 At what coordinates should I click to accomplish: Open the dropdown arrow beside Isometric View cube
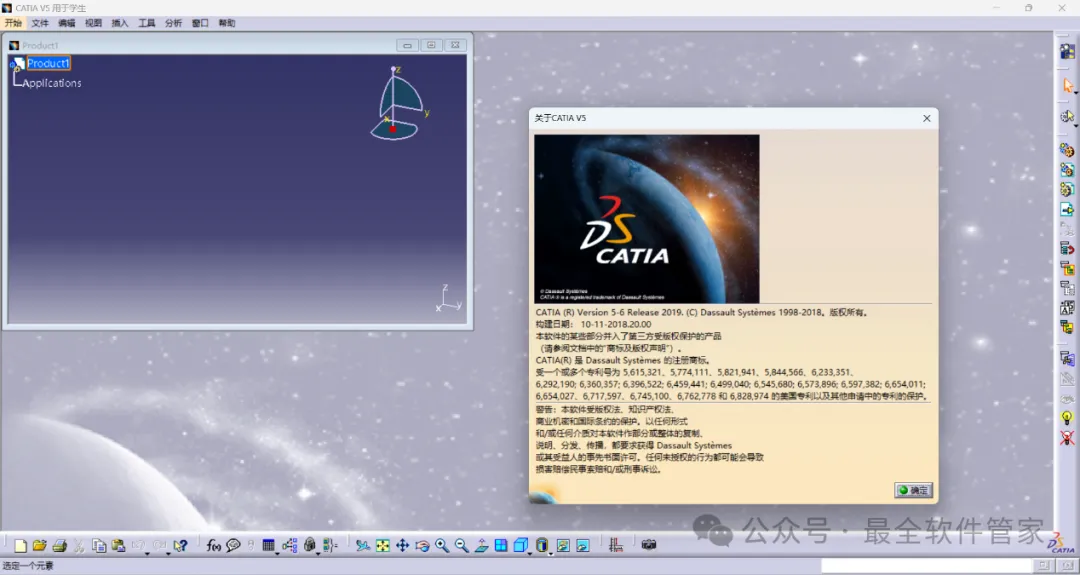coord(529,553)
